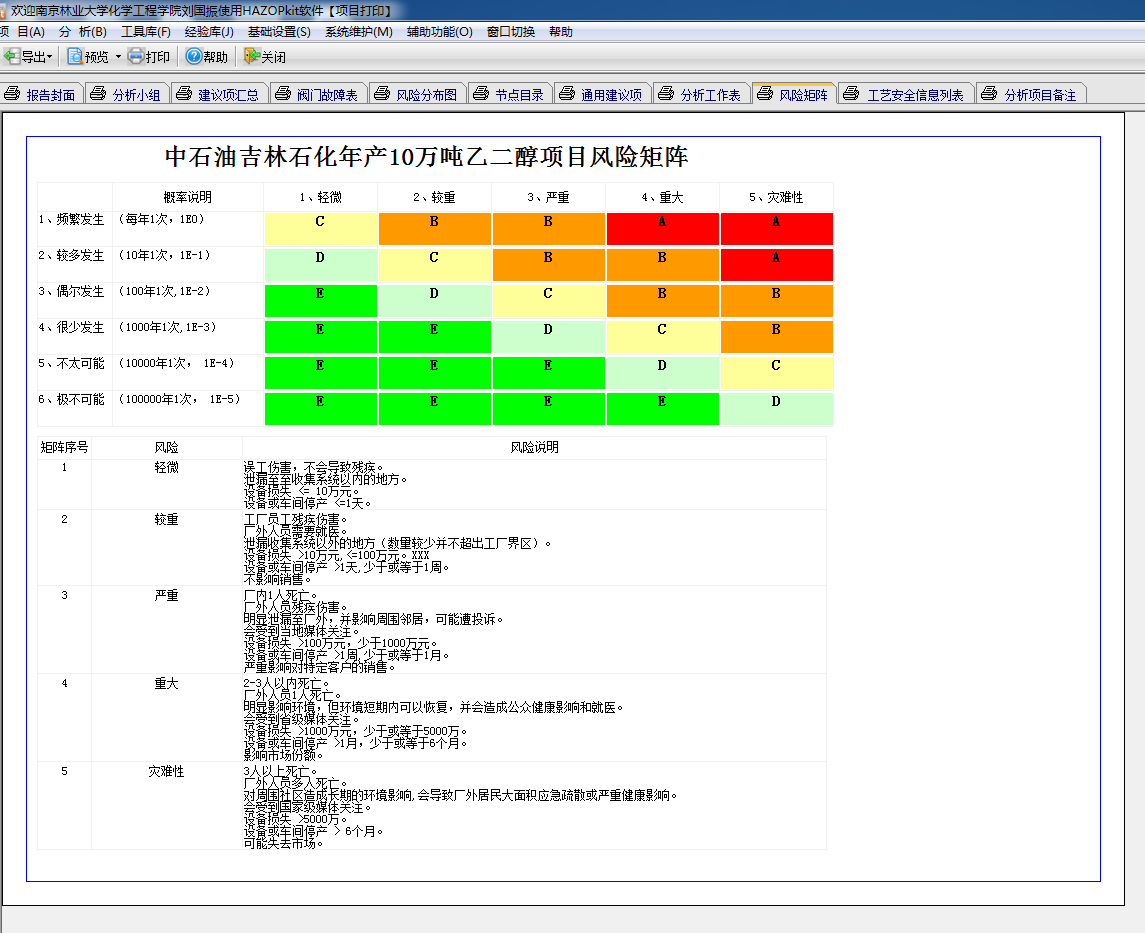Click printer icon on 风险矩阵 tab
1145x933 pixels.
click(x=765, y=93)
